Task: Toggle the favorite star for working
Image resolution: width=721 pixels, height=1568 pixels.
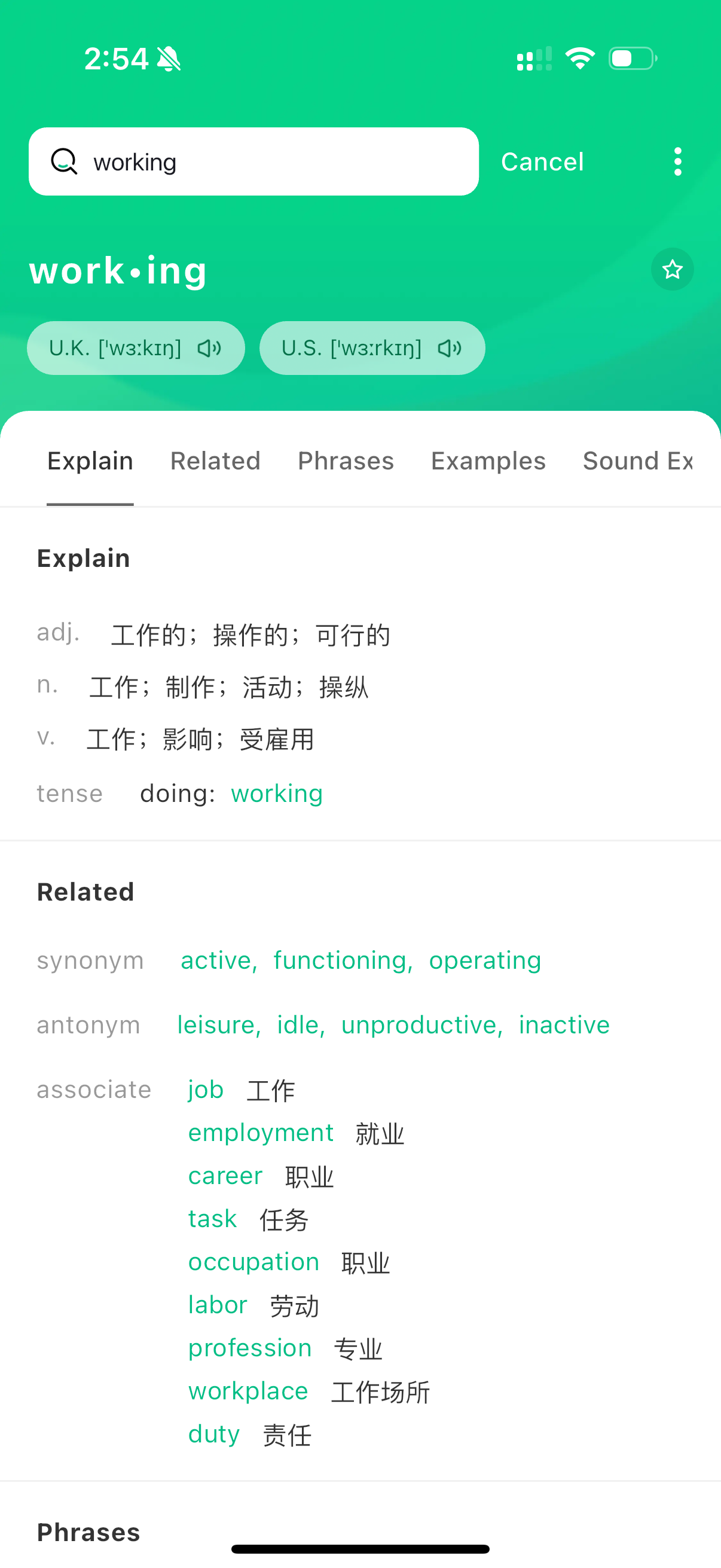Action: [x=672, y=269]
